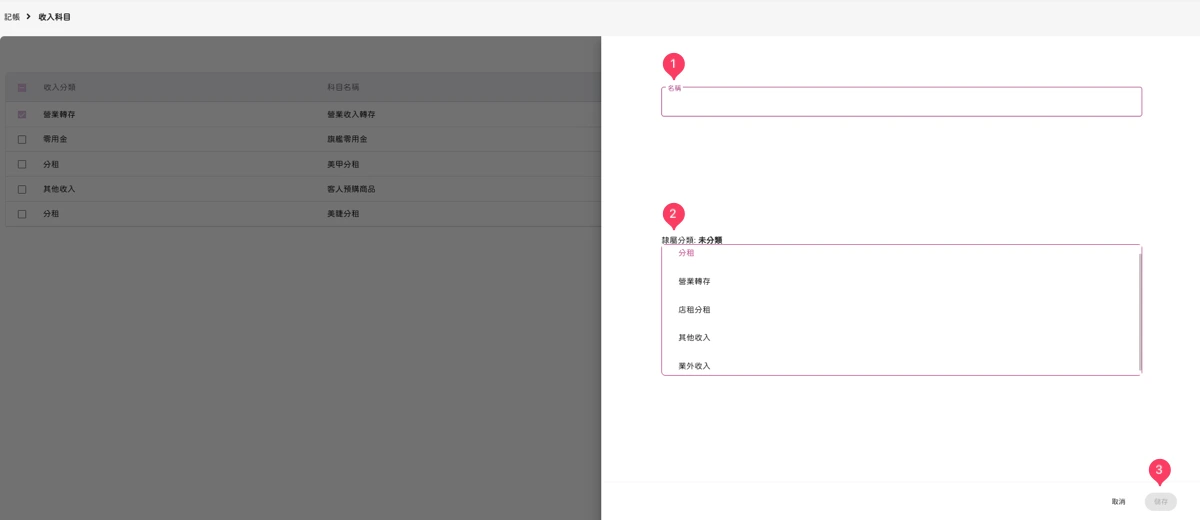Focus the 名稱 input field
Screen dimensions: 1200x520
pyautogui.click(x=901, y=102)
